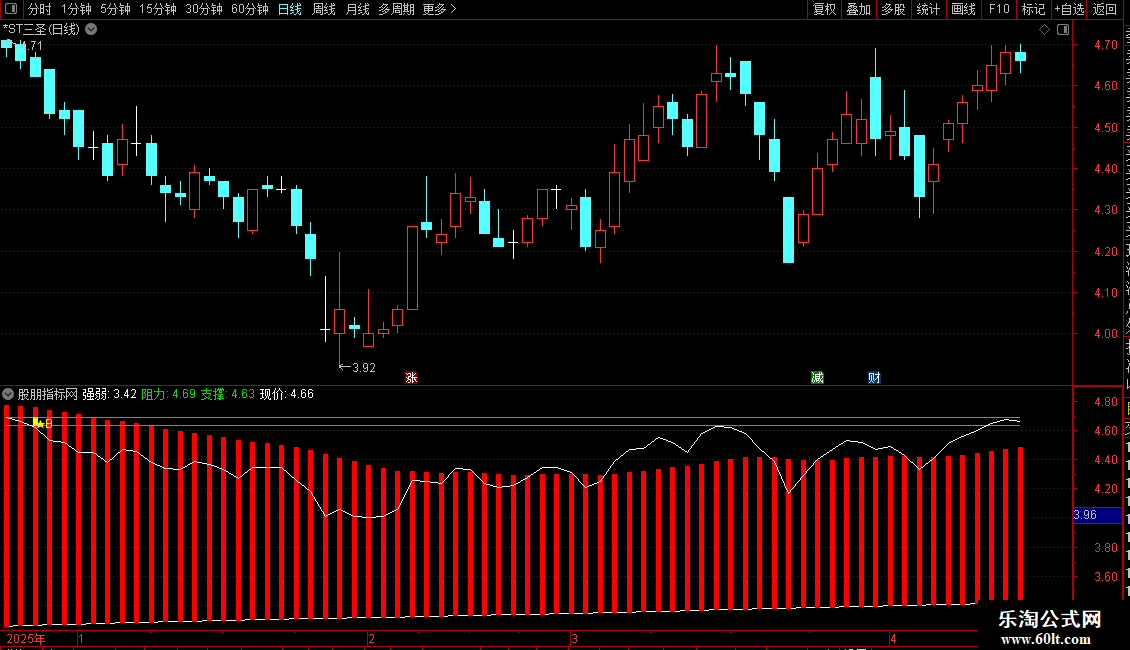
Task: Click the 强弱: 3.42 indicator value
Action: point(110,394)
